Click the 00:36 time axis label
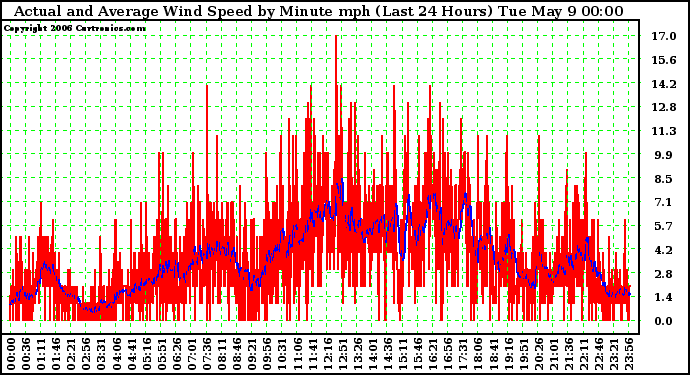Viewport: 690px width, 375px height. [x=26, y=354]
